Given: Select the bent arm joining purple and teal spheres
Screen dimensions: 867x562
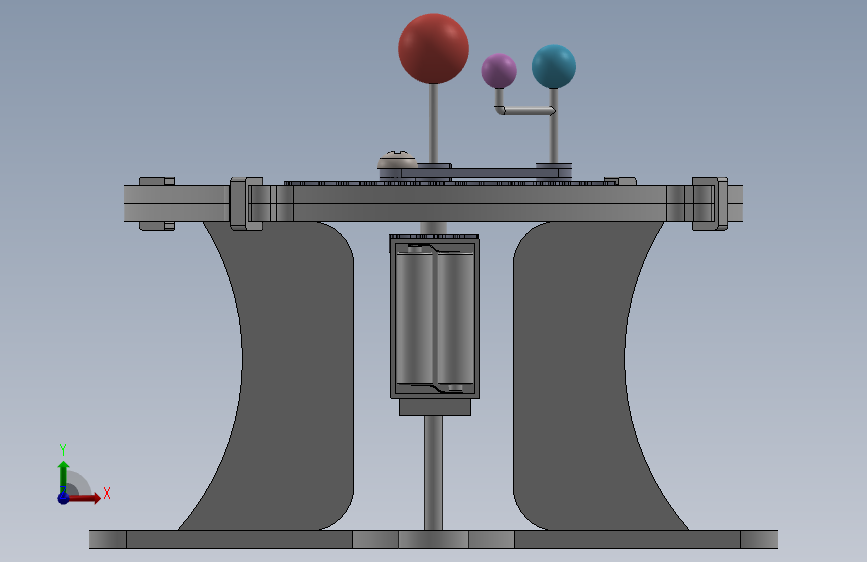Looking at the screenshot, I should tap(525, 110).
